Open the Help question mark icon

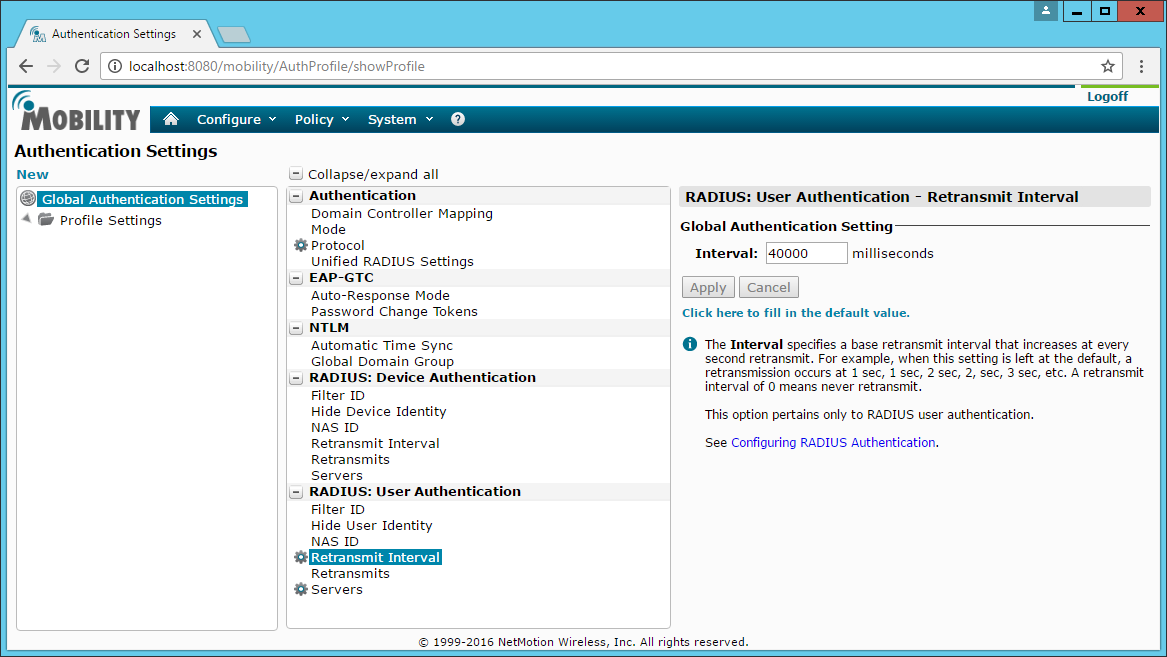[x=458, y=119]
